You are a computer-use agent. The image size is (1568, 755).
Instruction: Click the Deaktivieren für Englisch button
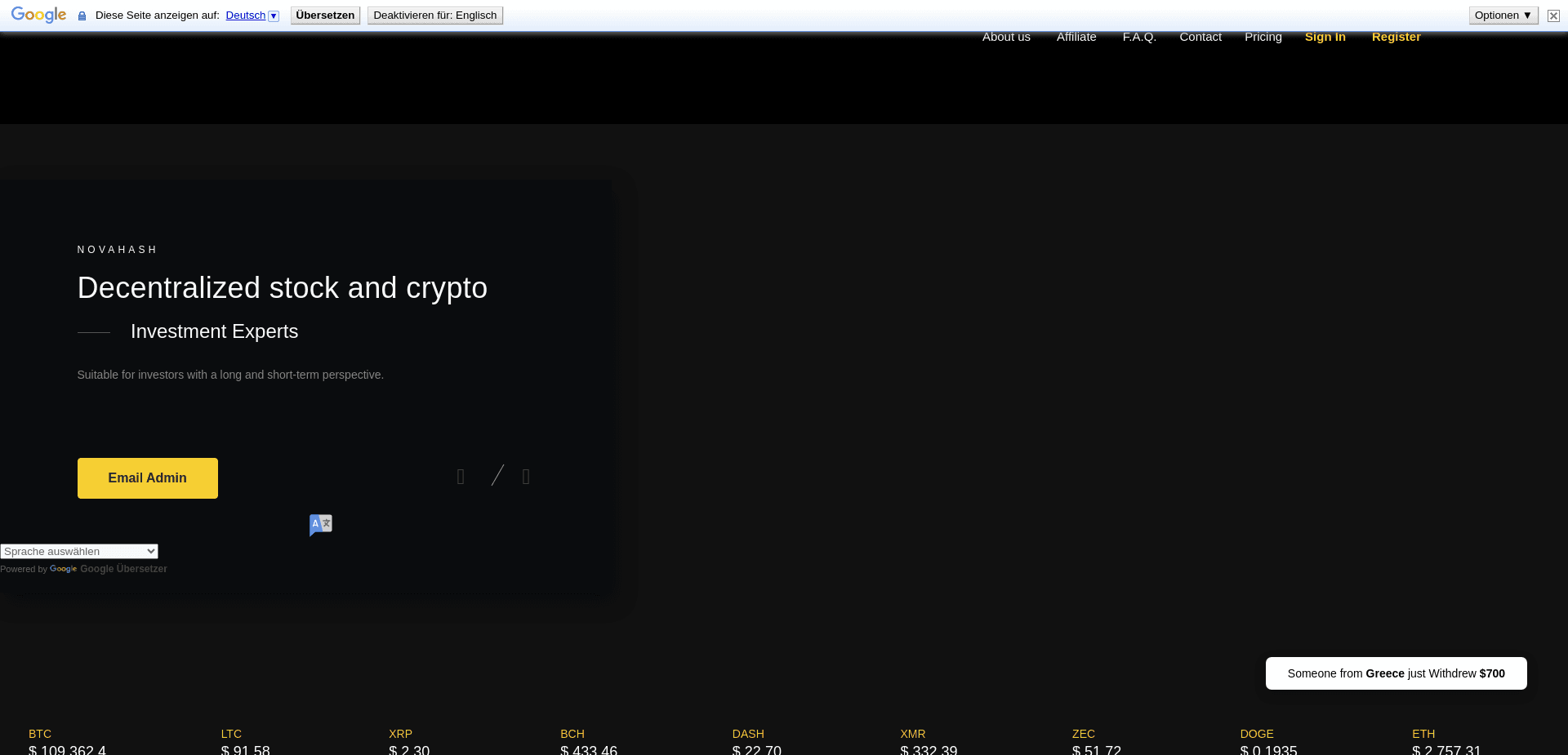tap(435, 15)
